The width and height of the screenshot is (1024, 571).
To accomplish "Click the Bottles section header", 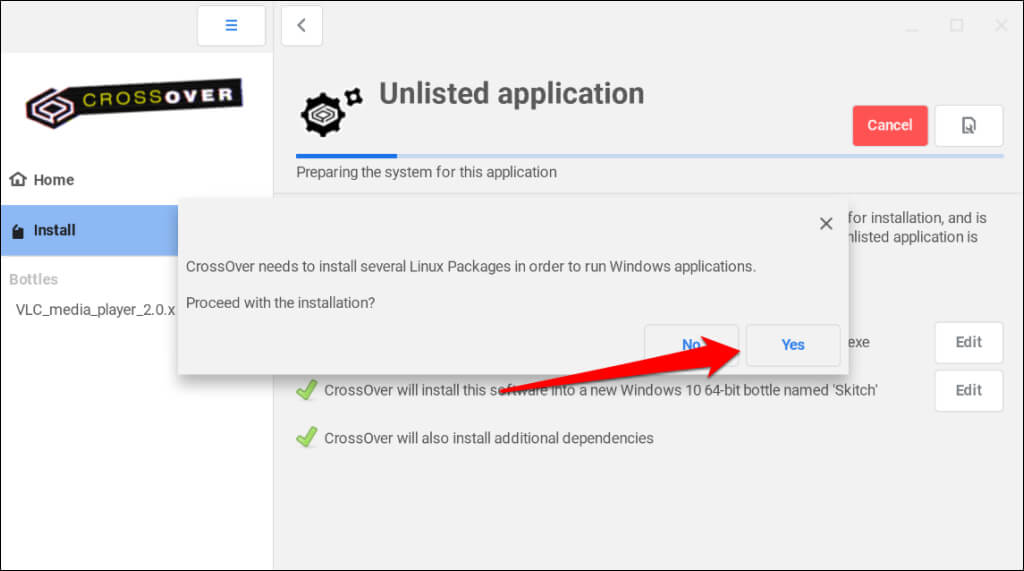I will [x=34, y=279].
